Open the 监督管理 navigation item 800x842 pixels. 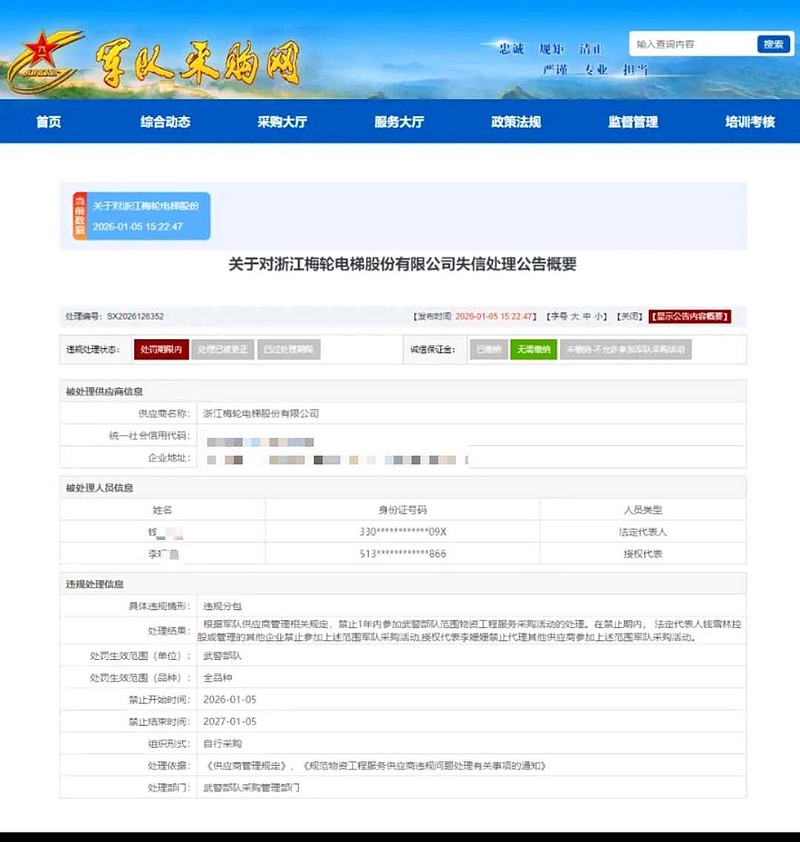(x=633, y=122)
